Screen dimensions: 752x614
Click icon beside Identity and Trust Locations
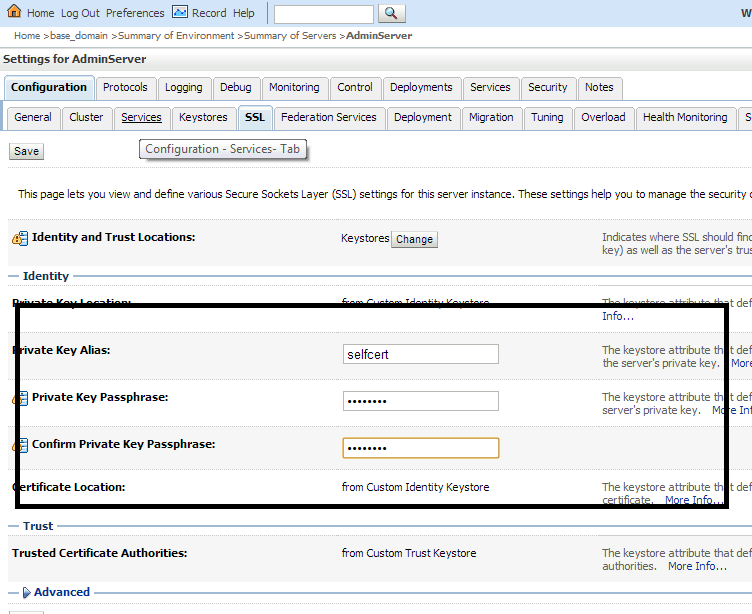click(x=20, y=238)
